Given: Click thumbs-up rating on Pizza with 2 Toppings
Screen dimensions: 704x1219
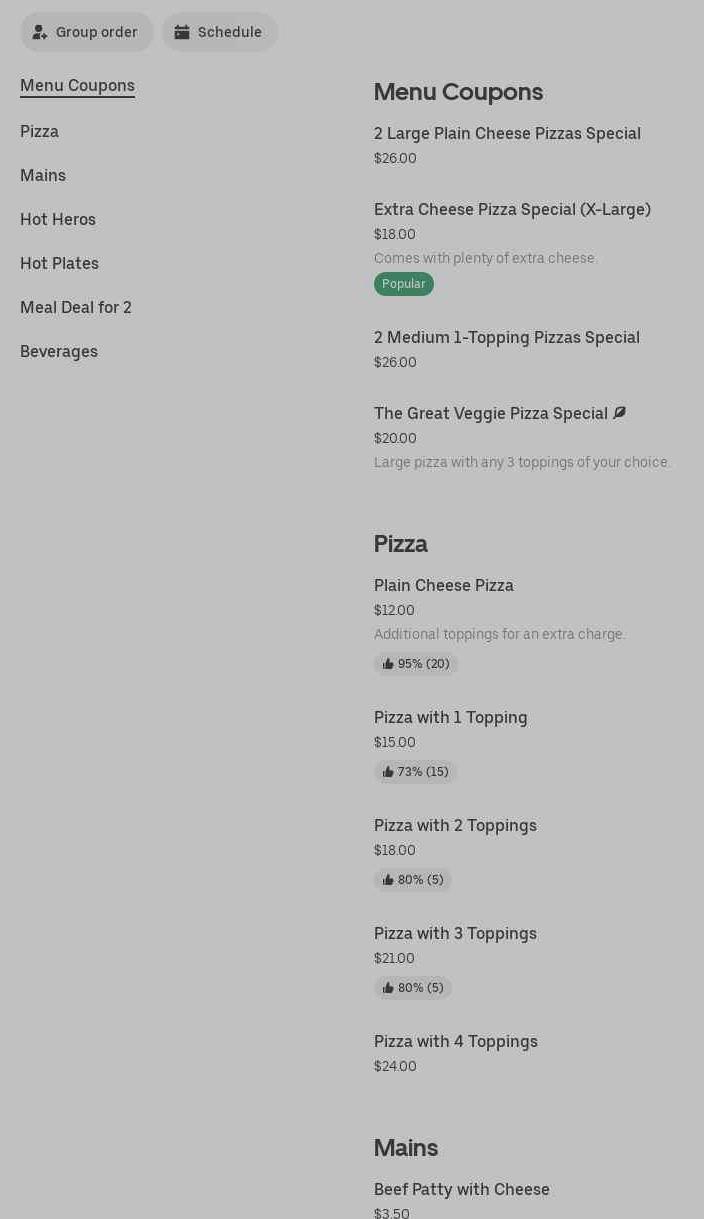Looking at the screenshot, I should pyautogui.click(x=413, y=880).
